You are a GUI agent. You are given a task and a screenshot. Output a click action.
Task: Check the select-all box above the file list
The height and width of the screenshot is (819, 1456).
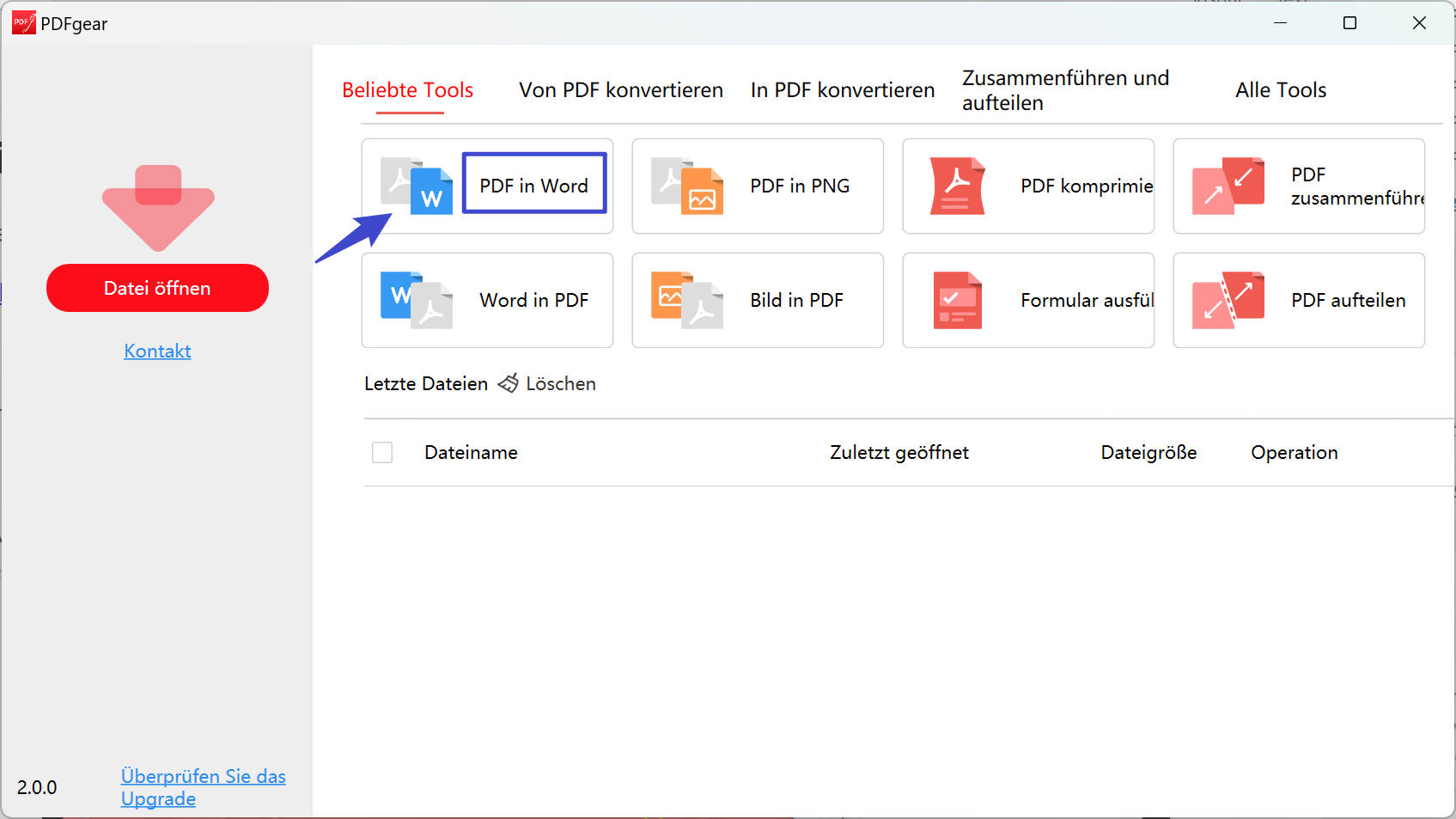tap(382, 452)
